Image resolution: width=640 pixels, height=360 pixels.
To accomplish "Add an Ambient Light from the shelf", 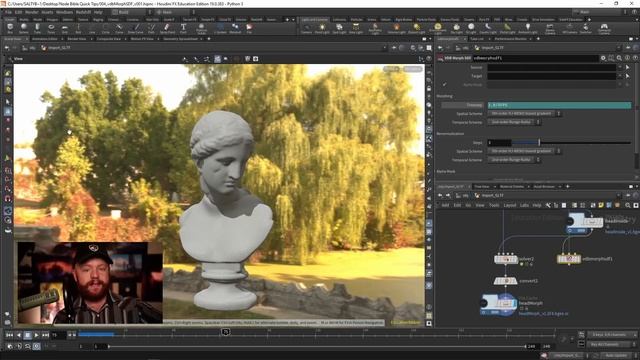I will point(528,29).
